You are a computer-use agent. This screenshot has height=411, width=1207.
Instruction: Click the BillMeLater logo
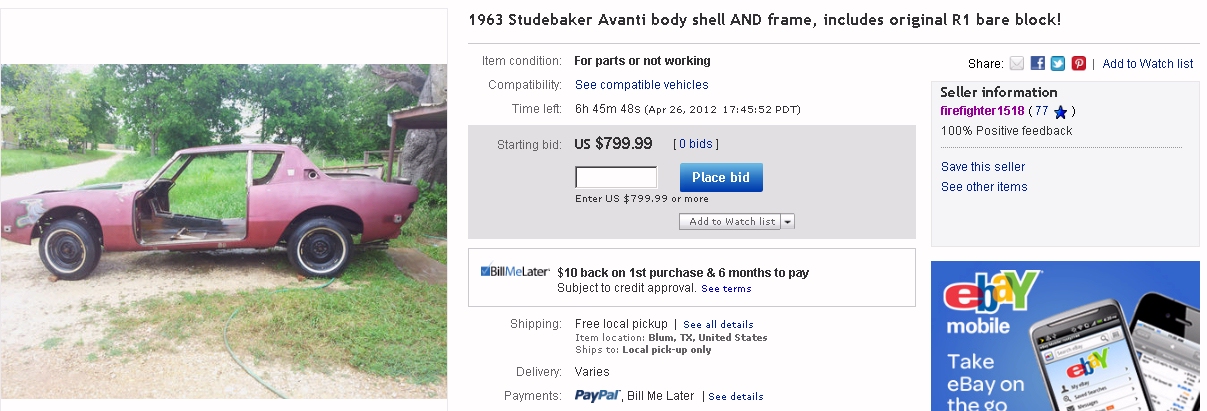pyautogui.click(x=514, y=272)
